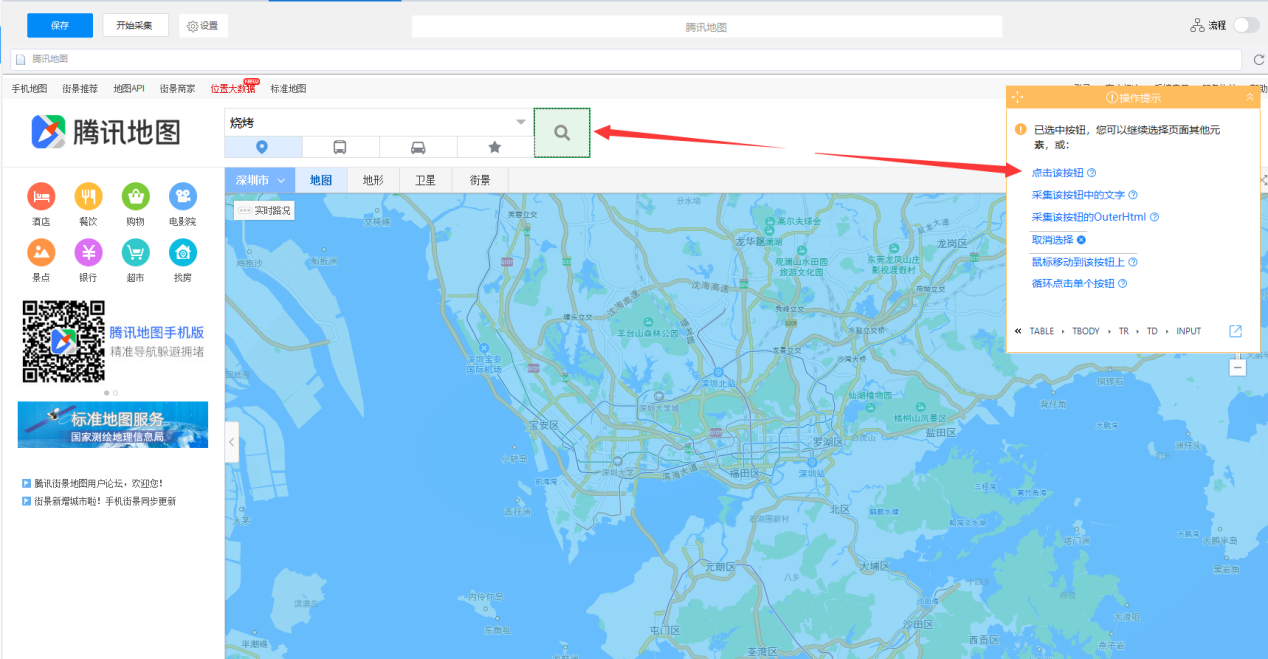The height and width of the screenshot is (659, 1268).
Task: Choose 取消选择 option
Action: pos(1052,240)
